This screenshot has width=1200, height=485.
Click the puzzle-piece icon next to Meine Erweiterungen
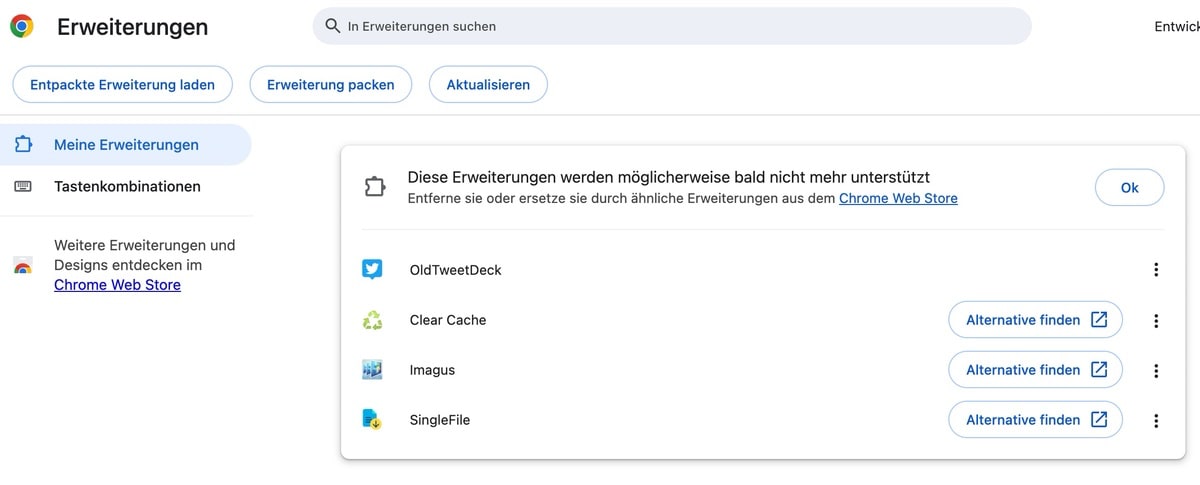coord(23,145)
